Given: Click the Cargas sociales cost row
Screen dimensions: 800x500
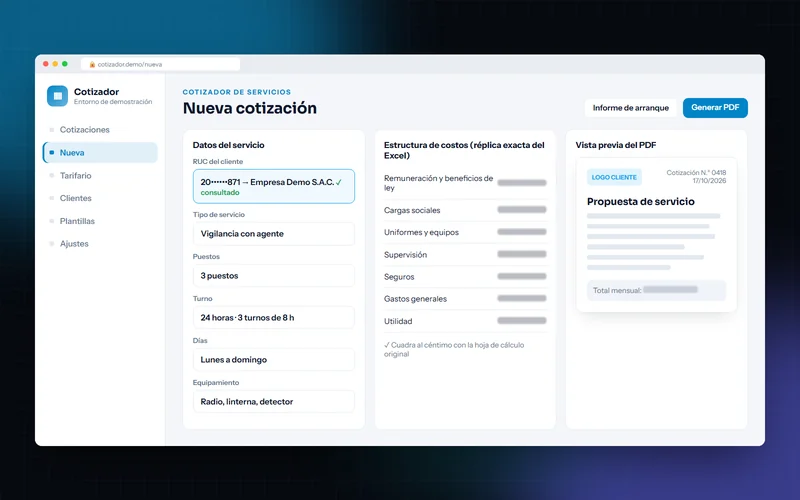Looking at the screenshot, I should click(465, 210).
